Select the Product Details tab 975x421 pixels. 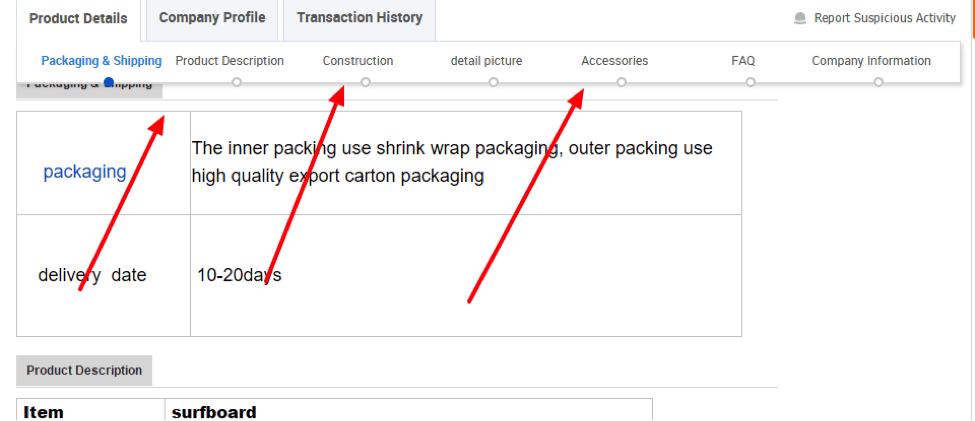coord(78,19)
